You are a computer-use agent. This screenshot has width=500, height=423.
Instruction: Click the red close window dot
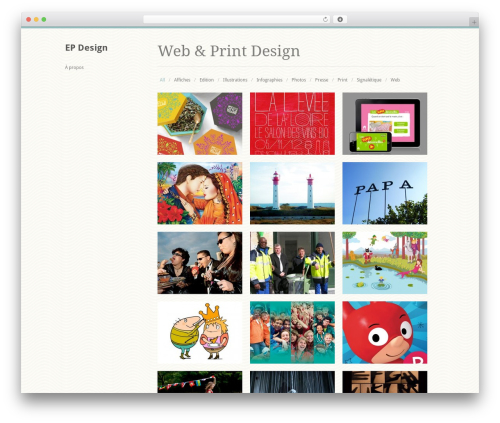tap(29, 19)
